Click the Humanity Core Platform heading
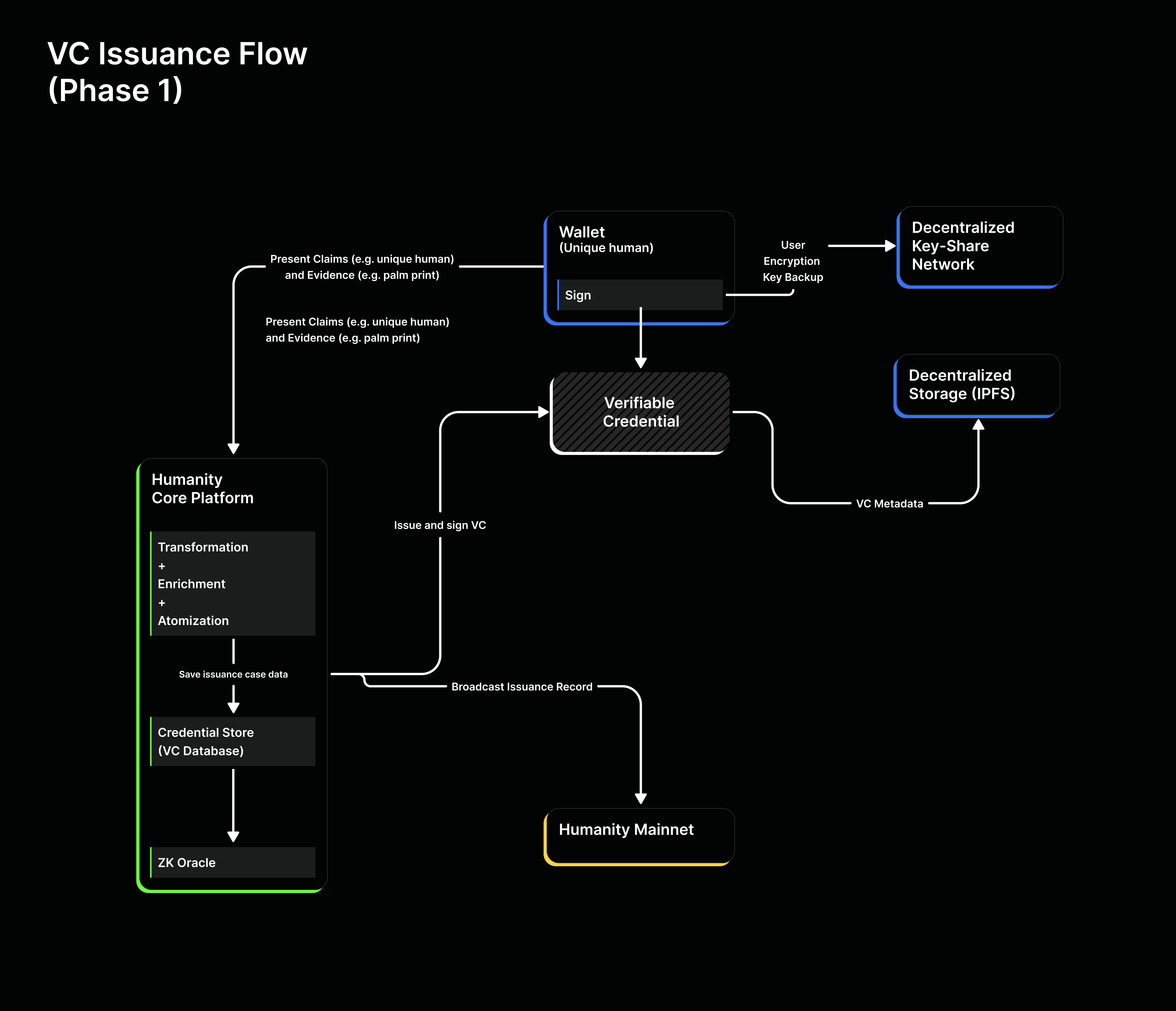 [x=202, y=488]
